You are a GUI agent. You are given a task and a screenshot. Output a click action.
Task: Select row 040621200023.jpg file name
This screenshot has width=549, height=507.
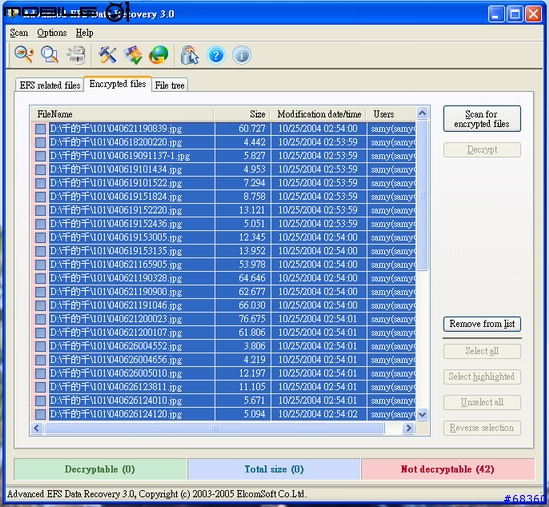(x=116, y=319)
